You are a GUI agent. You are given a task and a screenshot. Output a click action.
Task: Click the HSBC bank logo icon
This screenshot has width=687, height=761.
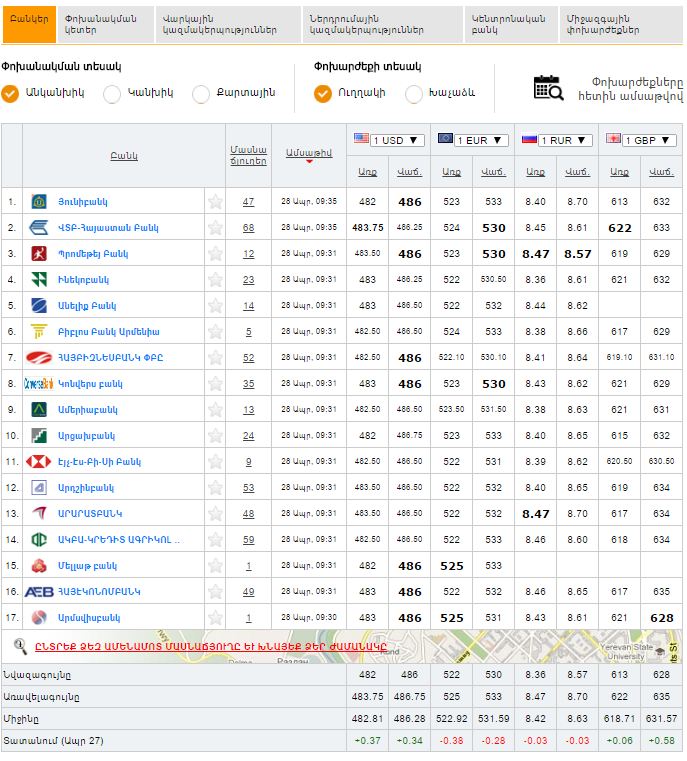(39, 462)
